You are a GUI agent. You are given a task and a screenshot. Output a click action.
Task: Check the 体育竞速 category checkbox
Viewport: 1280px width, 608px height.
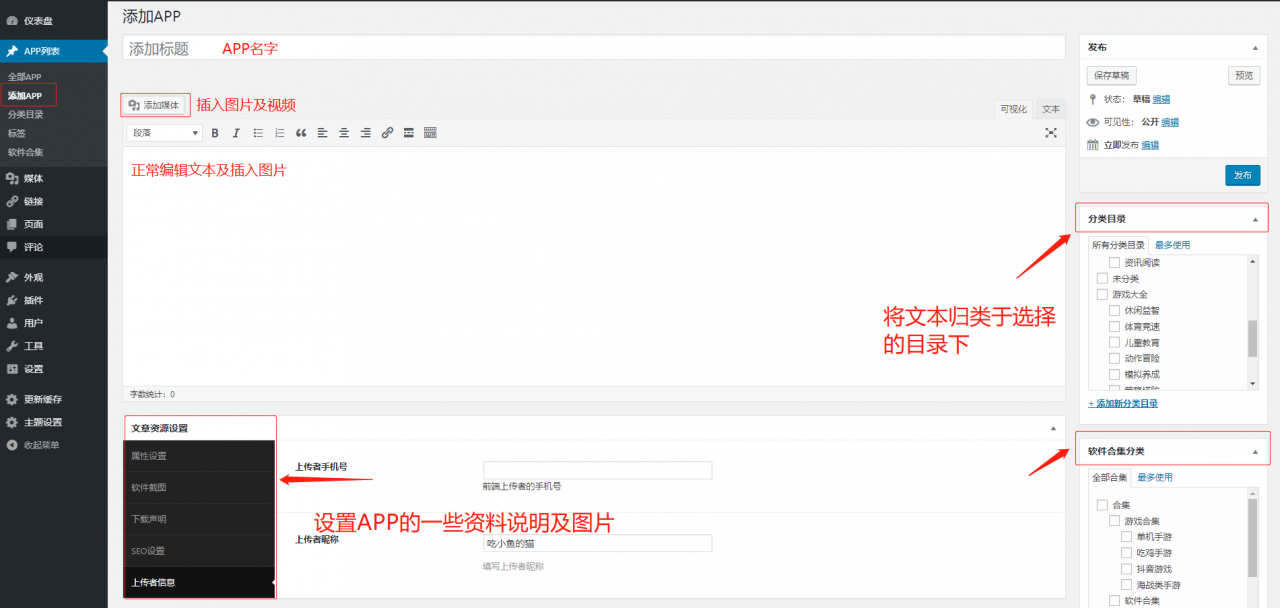(x=1114, y=326)
